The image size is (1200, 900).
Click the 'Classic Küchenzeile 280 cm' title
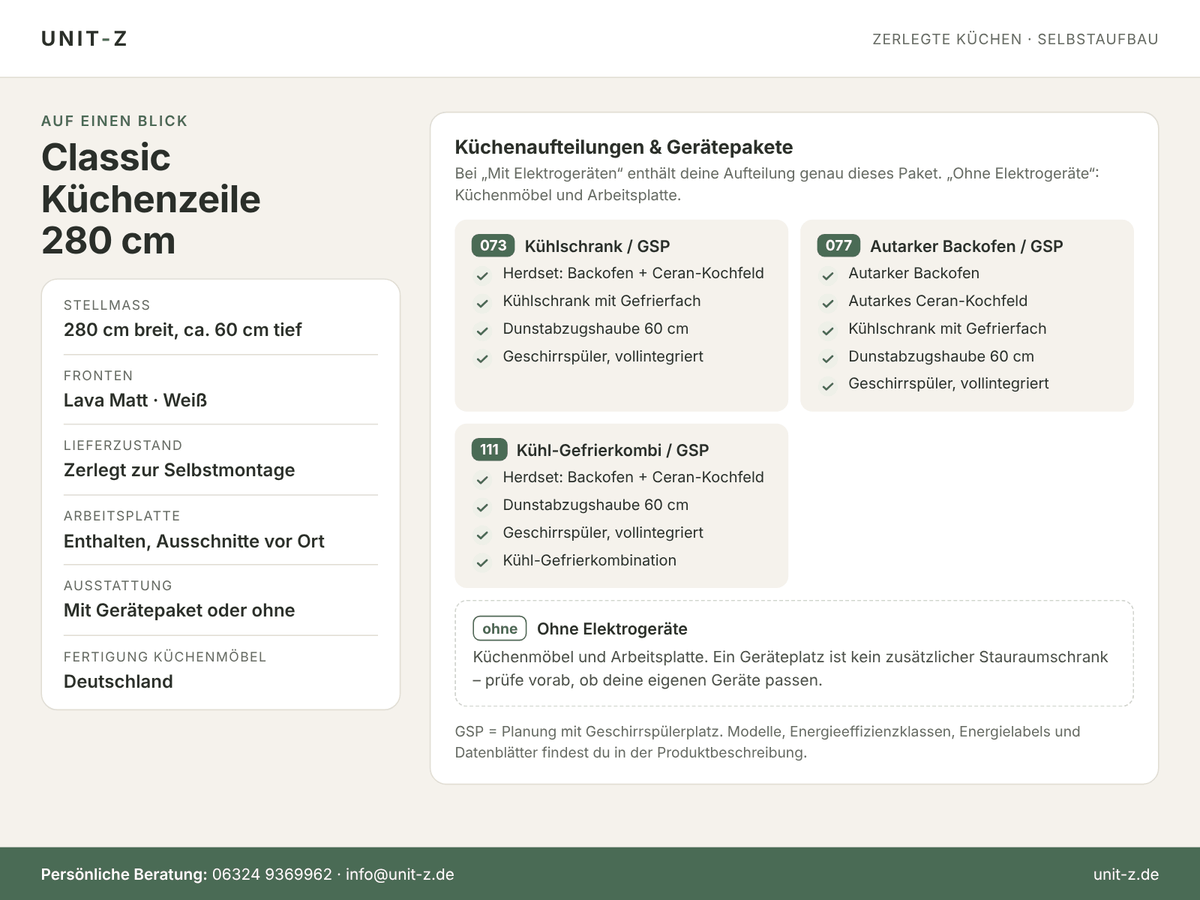151,199
